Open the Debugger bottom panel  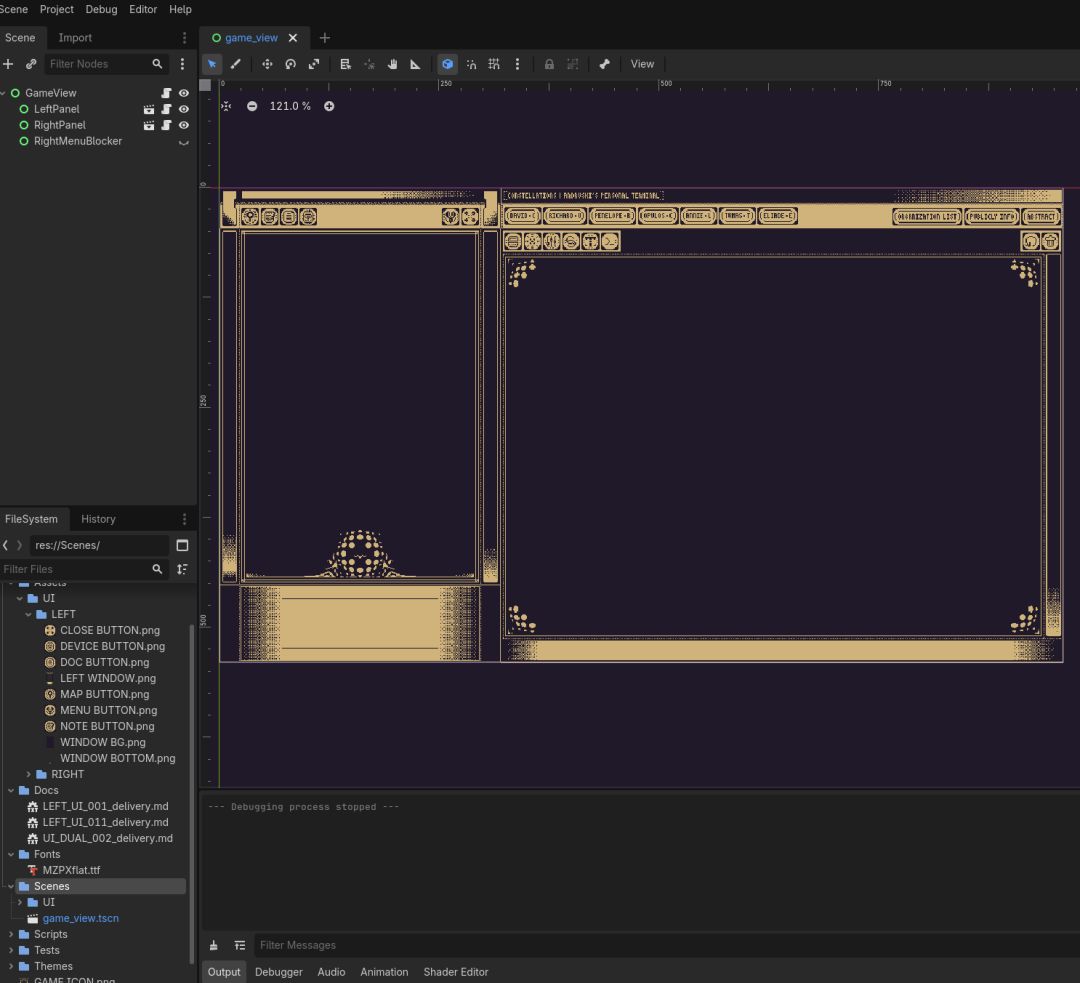(279, 972)
